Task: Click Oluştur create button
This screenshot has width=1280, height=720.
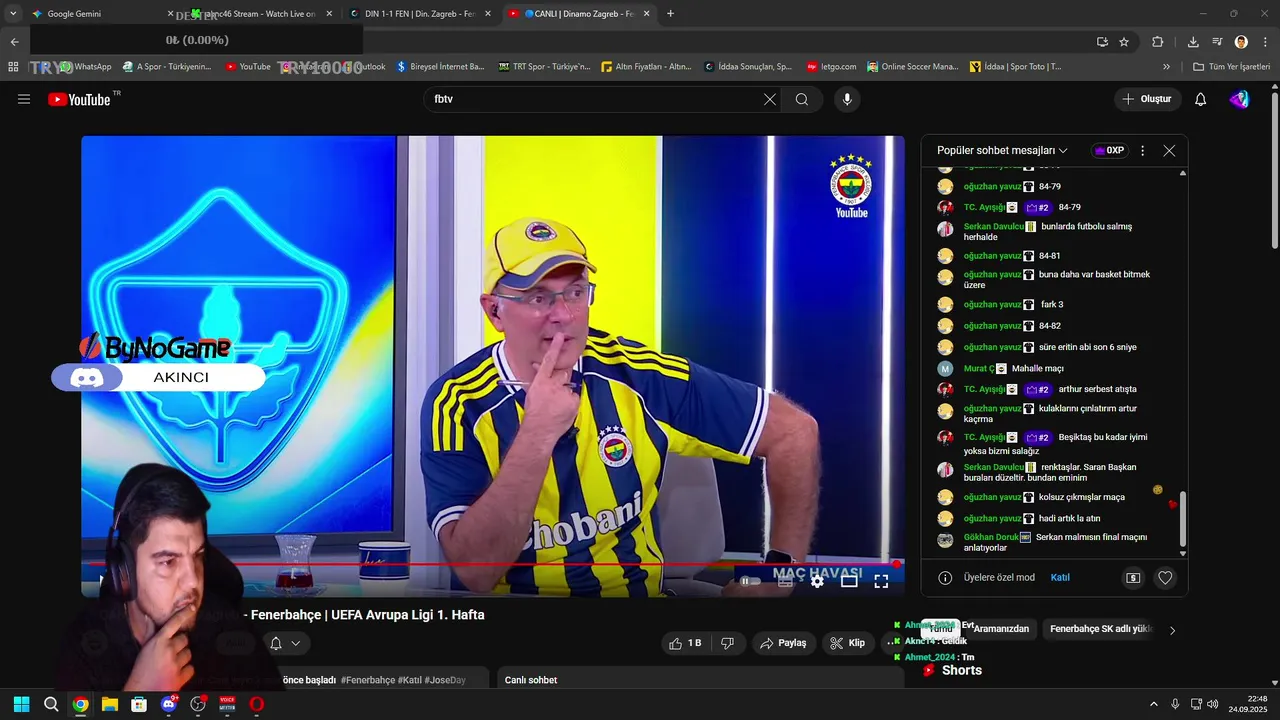Action: (1147, 99)
